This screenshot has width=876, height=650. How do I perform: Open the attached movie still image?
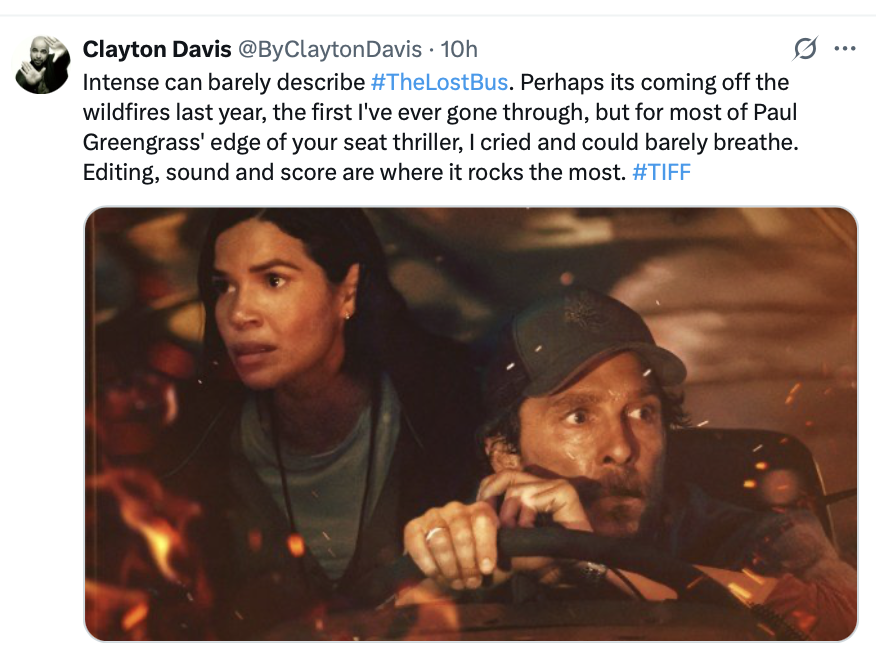pos(470,423)
